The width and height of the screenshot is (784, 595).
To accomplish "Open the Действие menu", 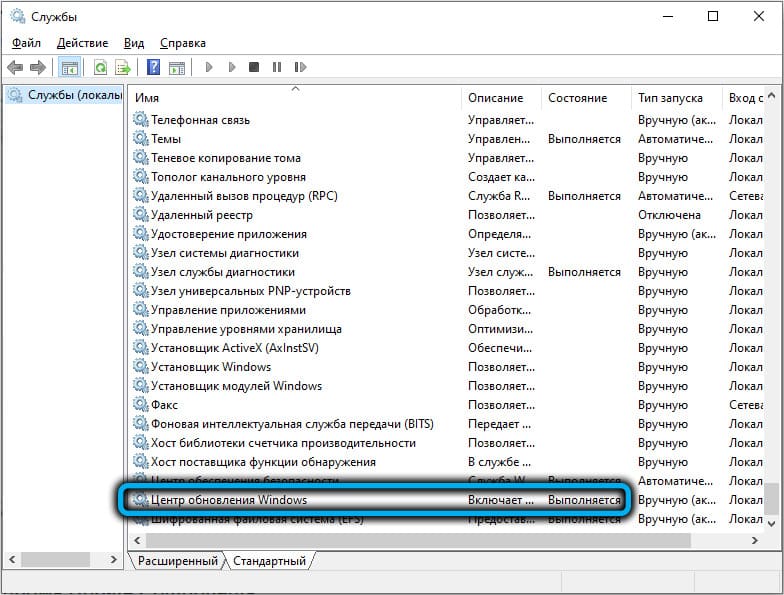I will tap(82, 43).
